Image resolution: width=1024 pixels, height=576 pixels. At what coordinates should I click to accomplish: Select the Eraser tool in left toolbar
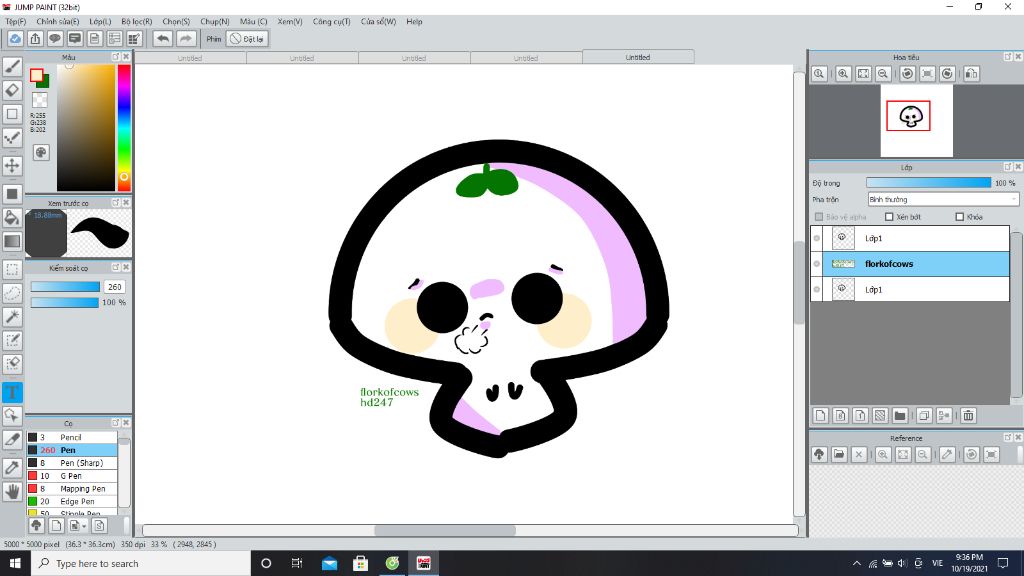12,90
